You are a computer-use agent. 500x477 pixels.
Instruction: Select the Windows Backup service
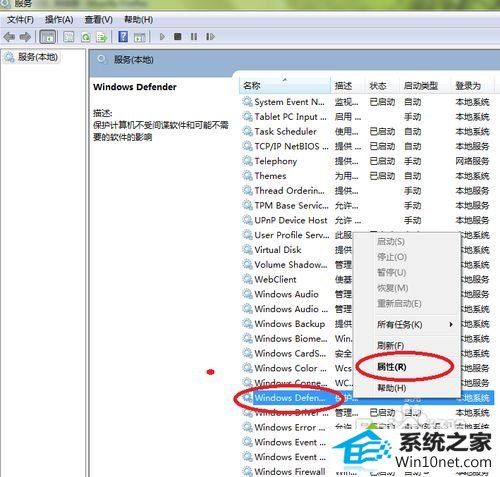click(x=290, y=324)
